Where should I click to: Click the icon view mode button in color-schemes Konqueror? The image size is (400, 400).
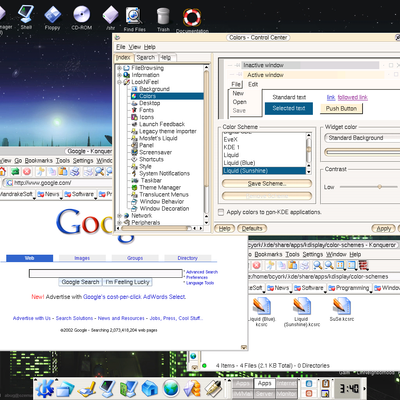[340, 265]
